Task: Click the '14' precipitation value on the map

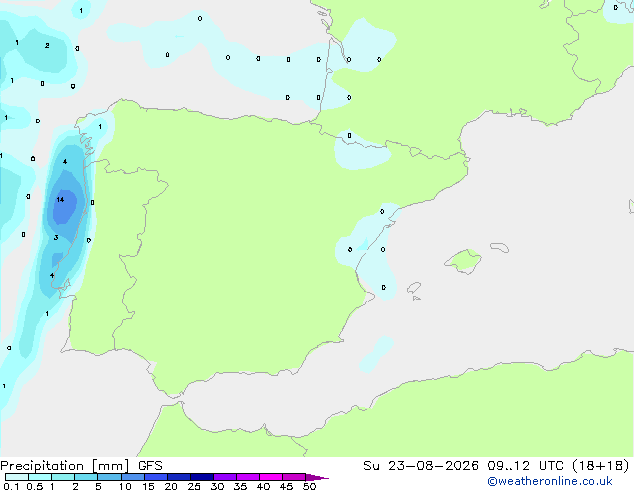Action: pos(60,199)
